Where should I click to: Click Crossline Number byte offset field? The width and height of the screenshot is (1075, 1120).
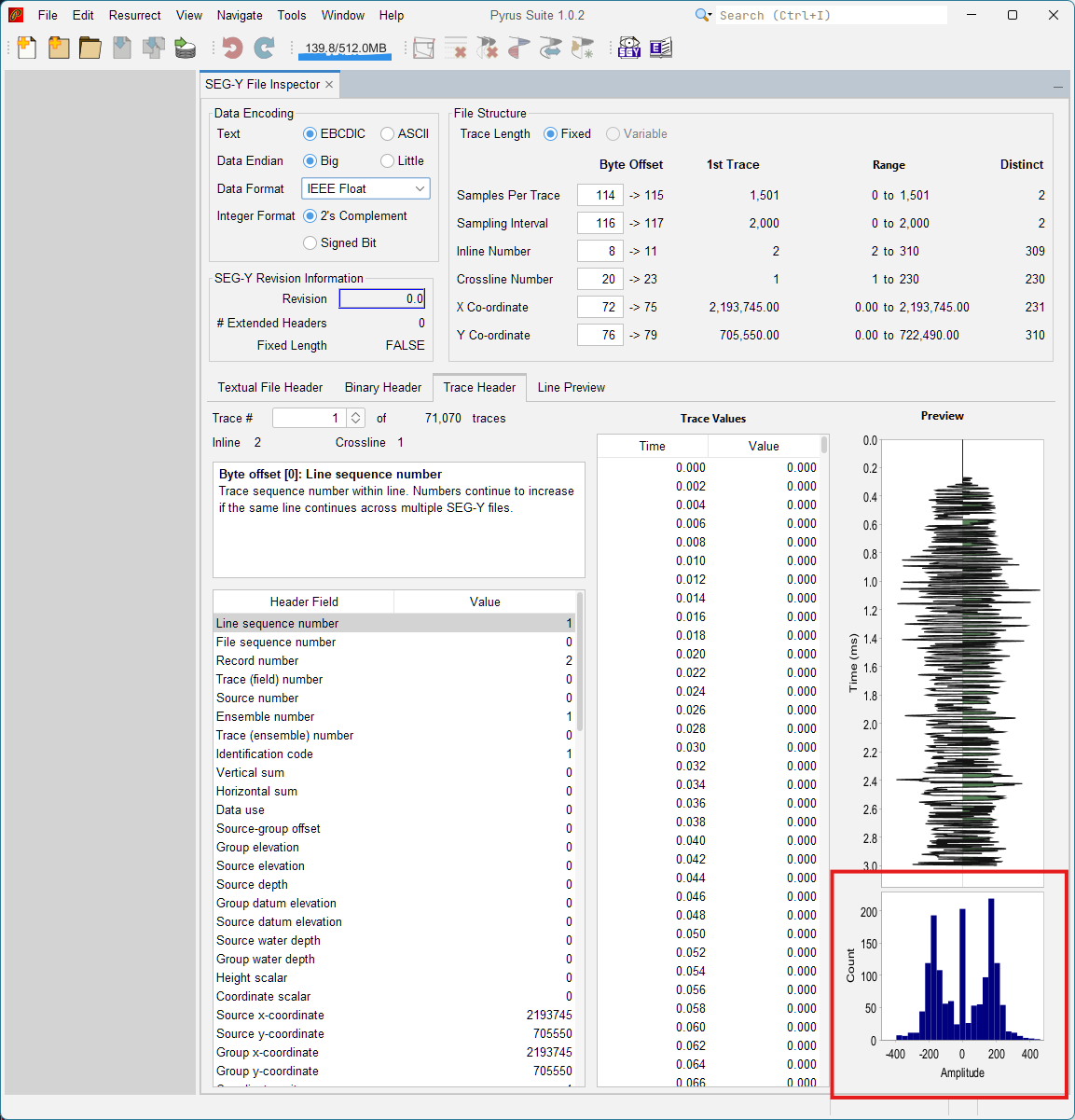pyautogui.click(x=600, y=279)
